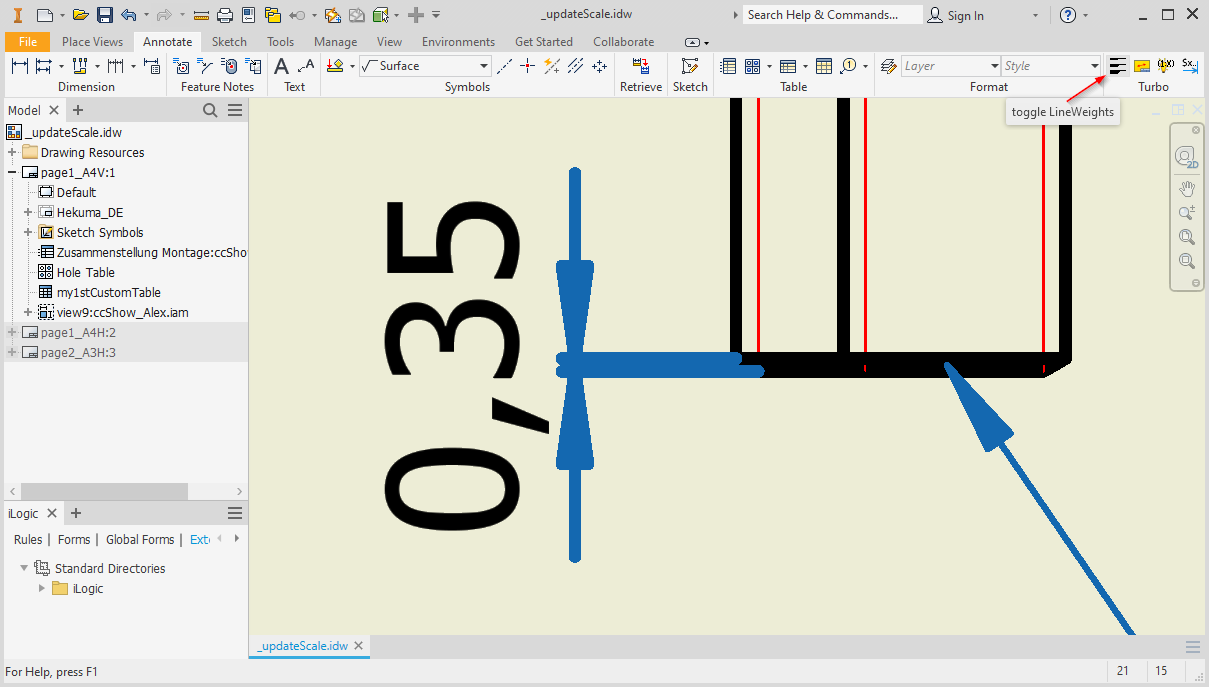Click the Search Help & Commands field

[x=833, y=15]
